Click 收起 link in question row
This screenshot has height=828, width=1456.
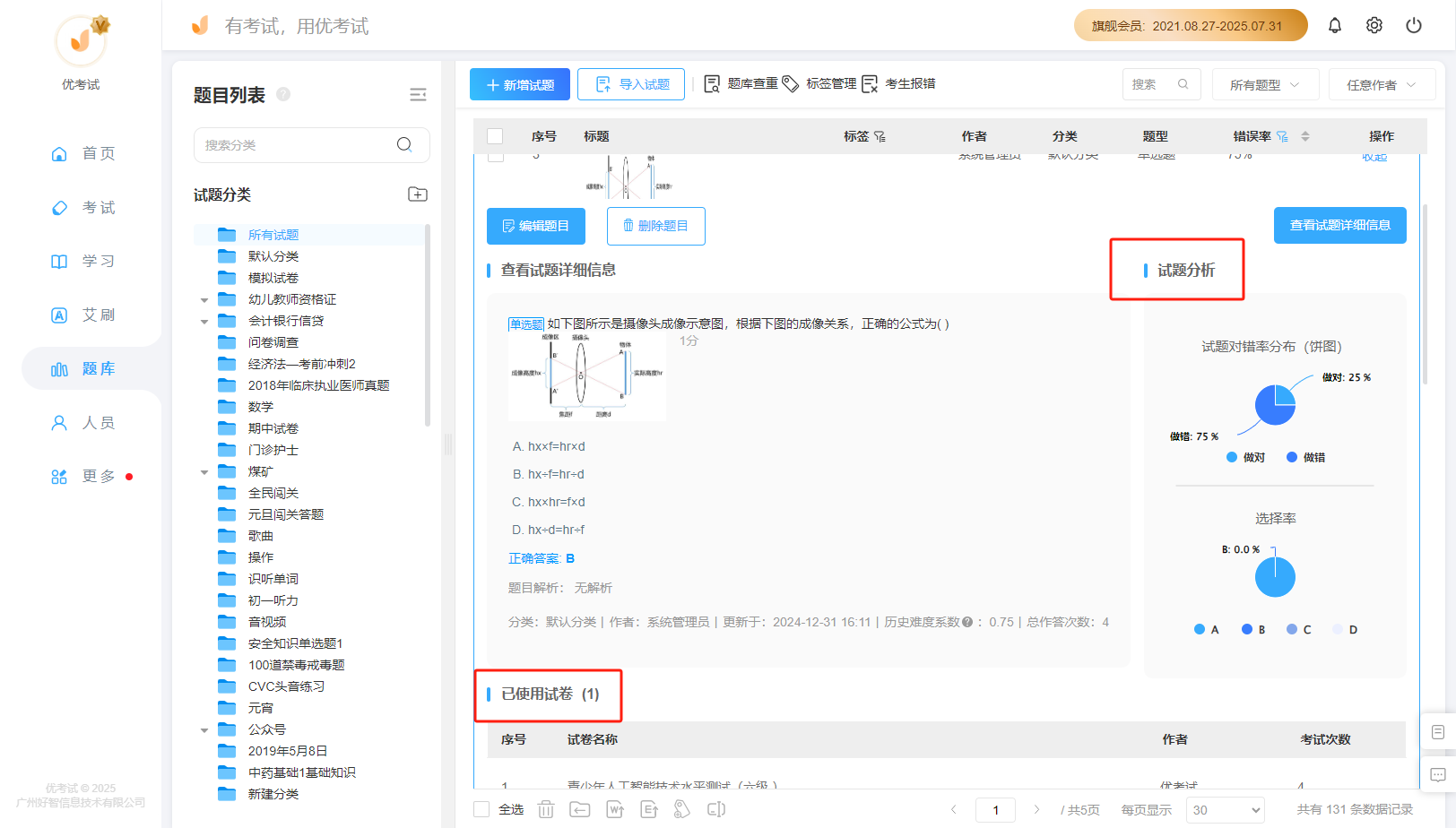(1374, 157)
